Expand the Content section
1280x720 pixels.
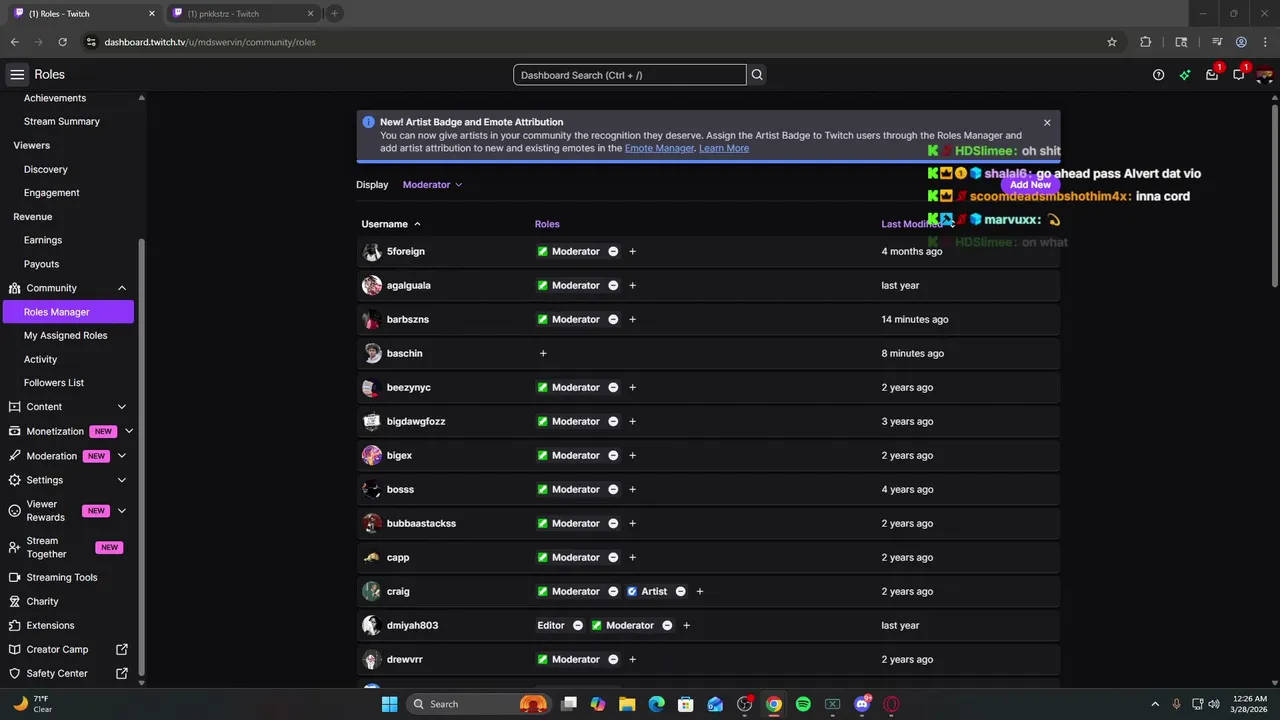tap(122, 407)
